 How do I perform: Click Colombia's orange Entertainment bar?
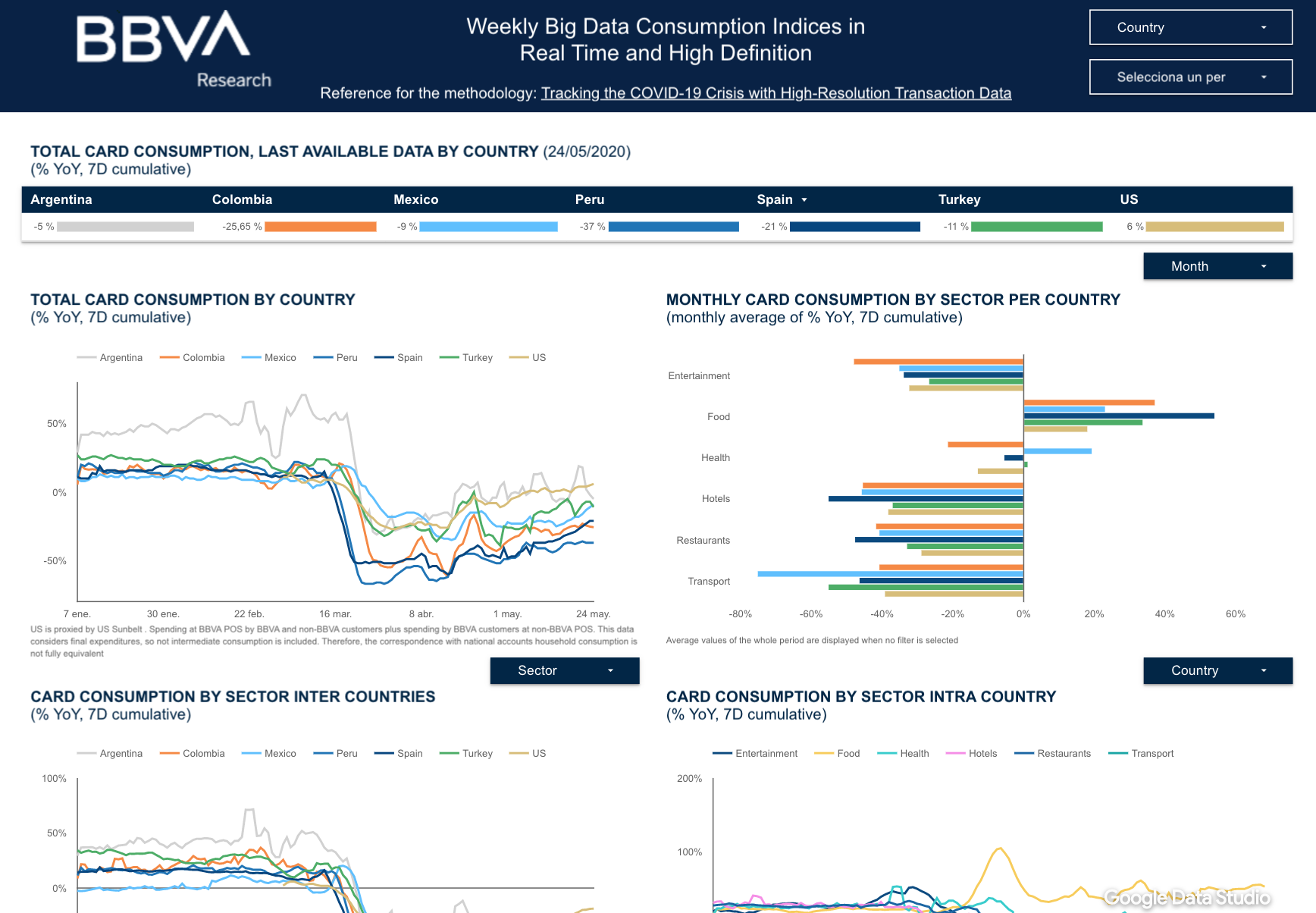[x=938, y=362]
